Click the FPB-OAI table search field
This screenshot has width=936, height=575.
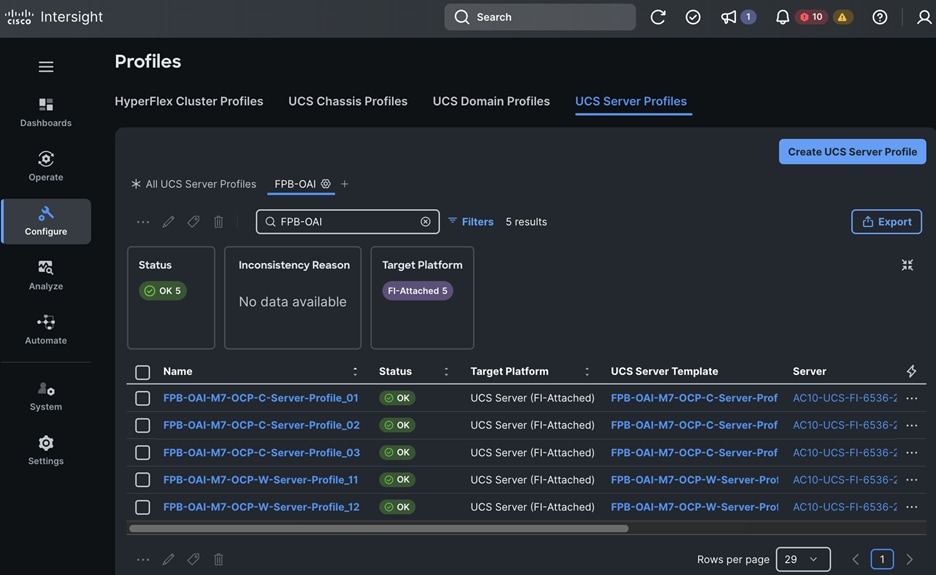point(347,222)
